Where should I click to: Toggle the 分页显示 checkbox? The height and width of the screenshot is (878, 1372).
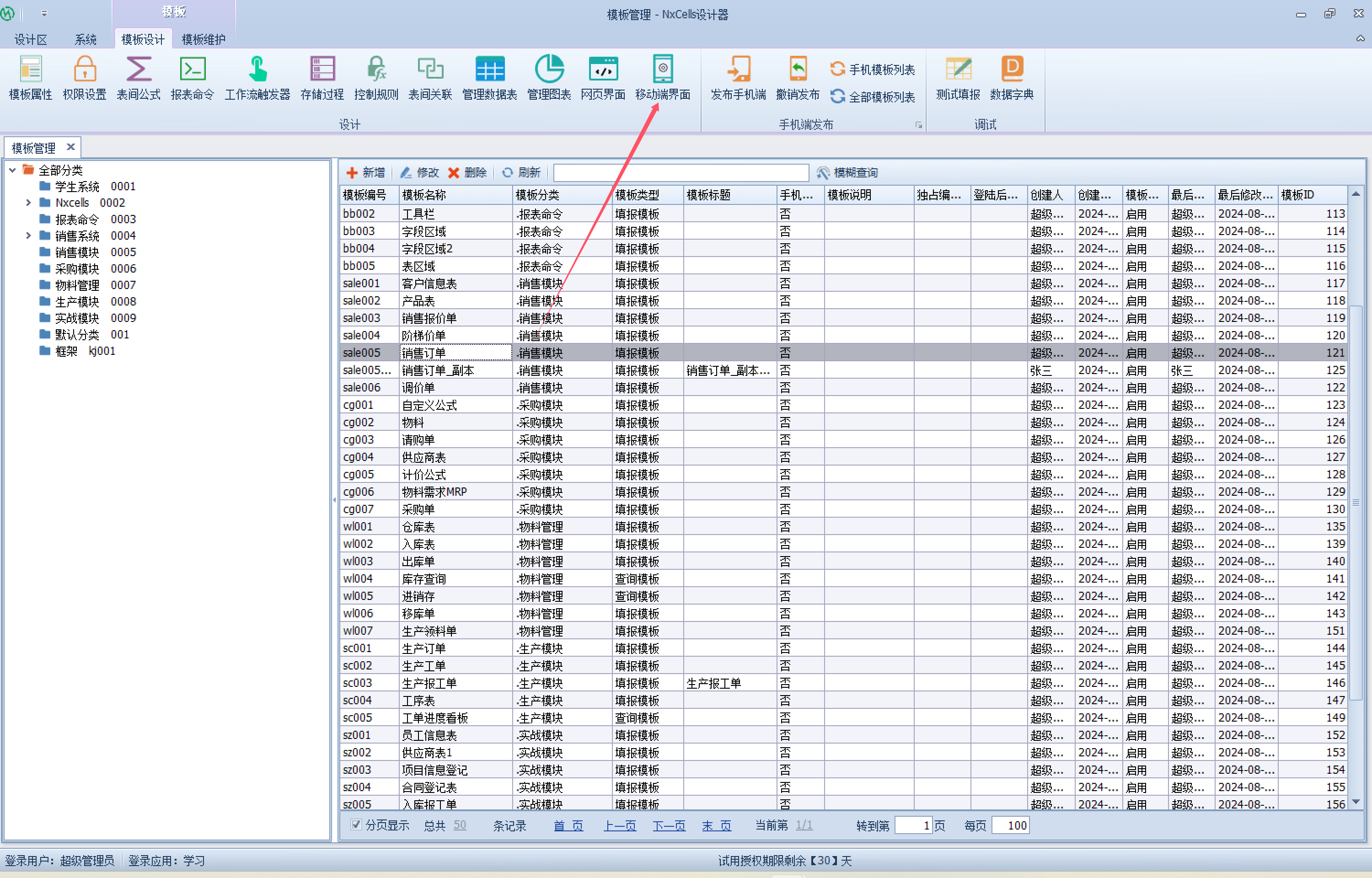[356, 825]
